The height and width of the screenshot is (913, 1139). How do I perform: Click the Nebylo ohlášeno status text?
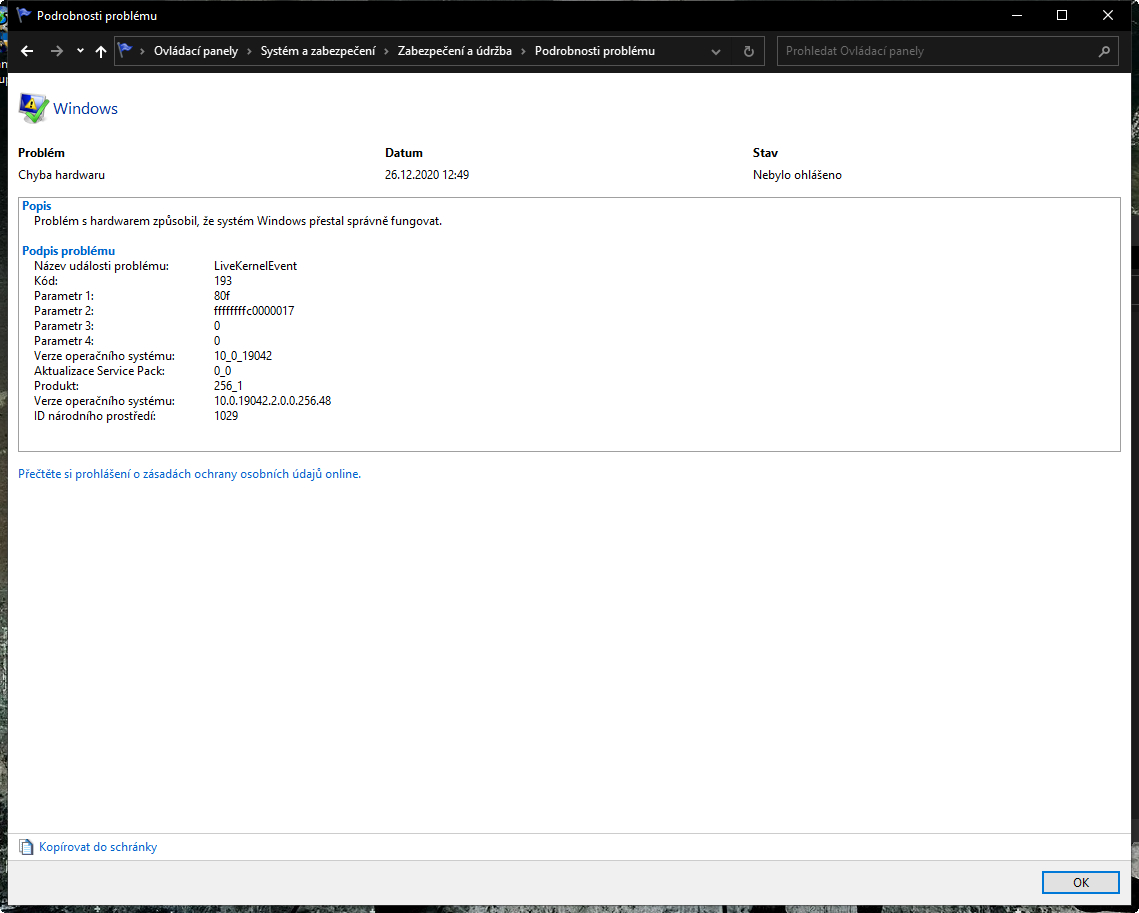(798, 175)
